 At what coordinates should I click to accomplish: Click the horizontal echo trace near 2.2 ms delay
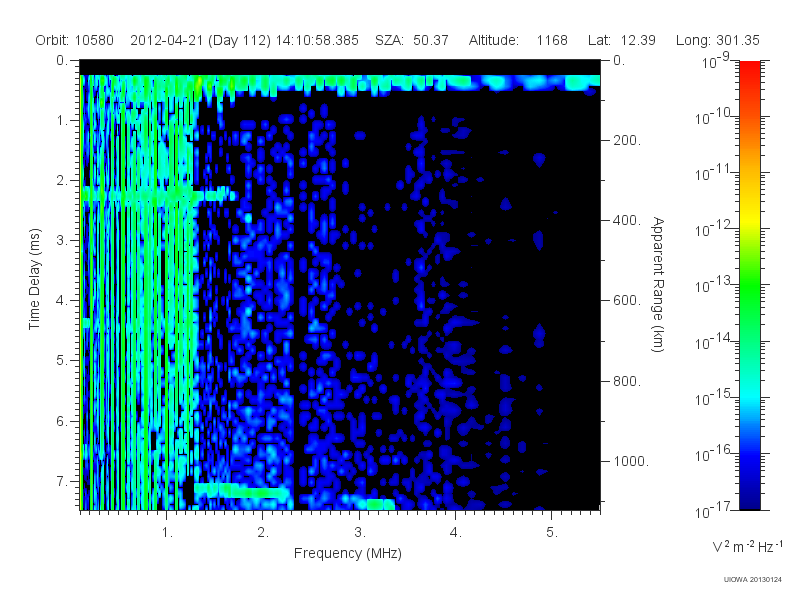pyautogui.click(x=159, y=194)
